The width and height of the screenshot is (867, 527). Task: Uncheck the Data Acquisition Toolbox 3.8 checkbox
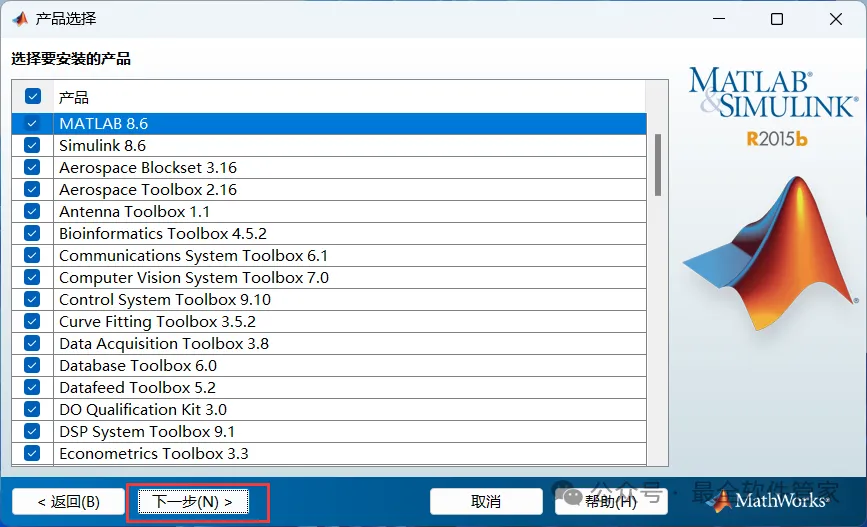point(32,343)
